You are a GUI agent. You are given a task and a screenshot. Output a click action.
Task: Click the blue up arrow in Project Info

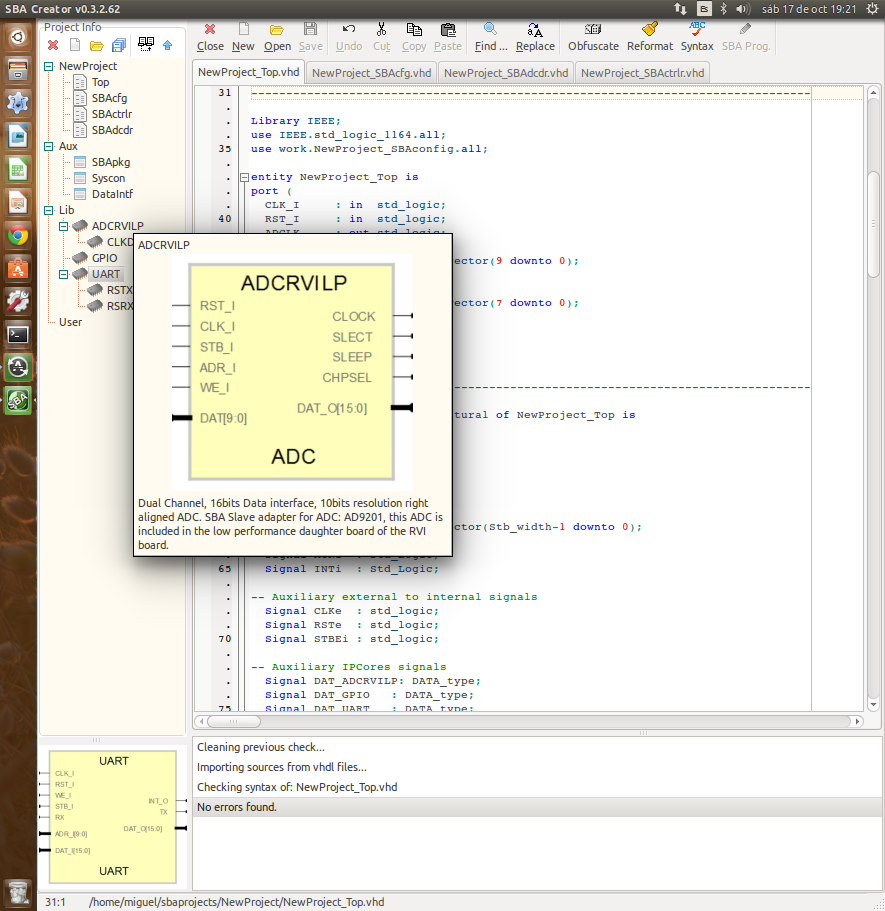(x=167, y=45)
